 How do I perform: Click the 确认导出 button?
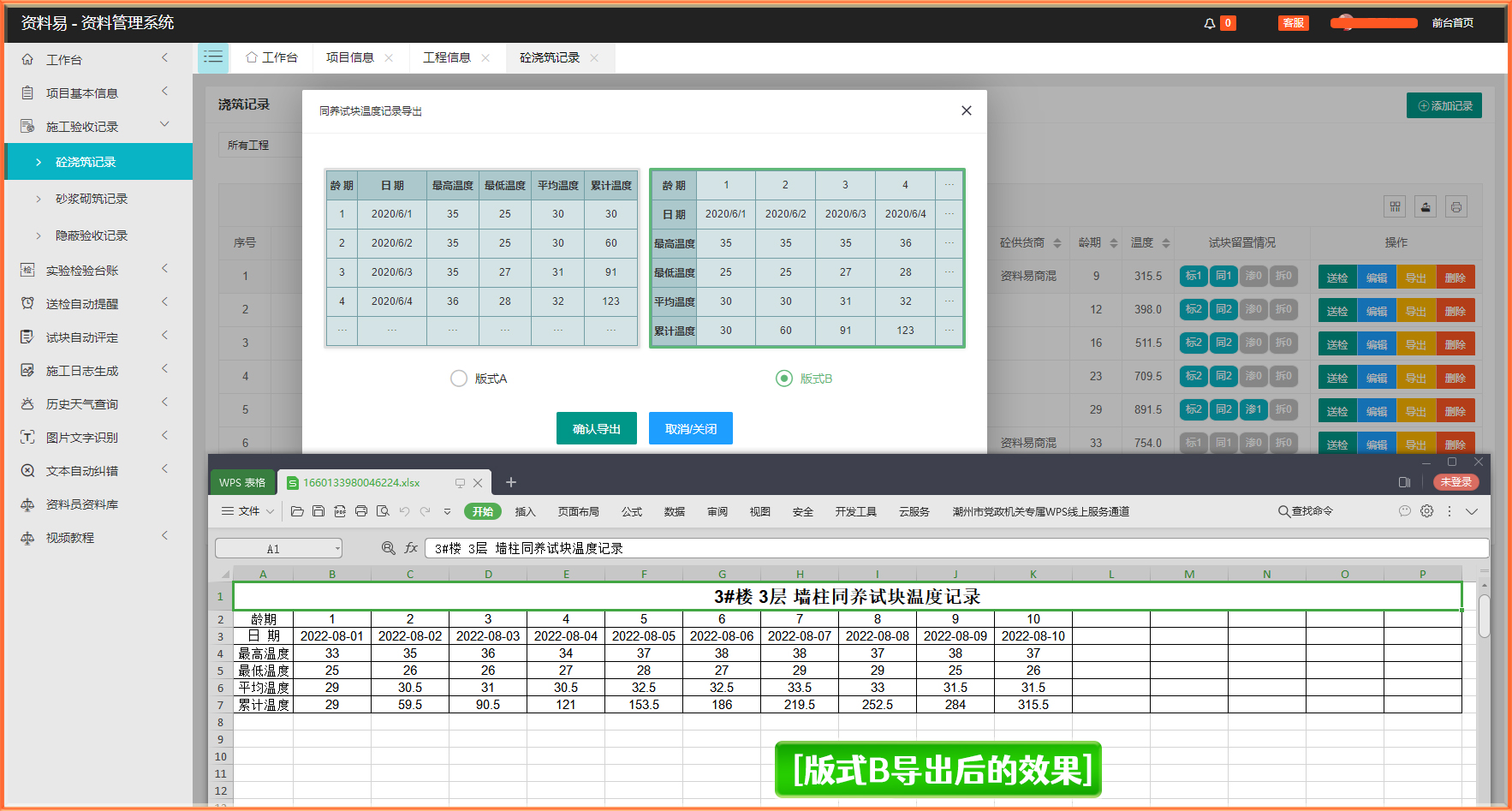(597, 428)
